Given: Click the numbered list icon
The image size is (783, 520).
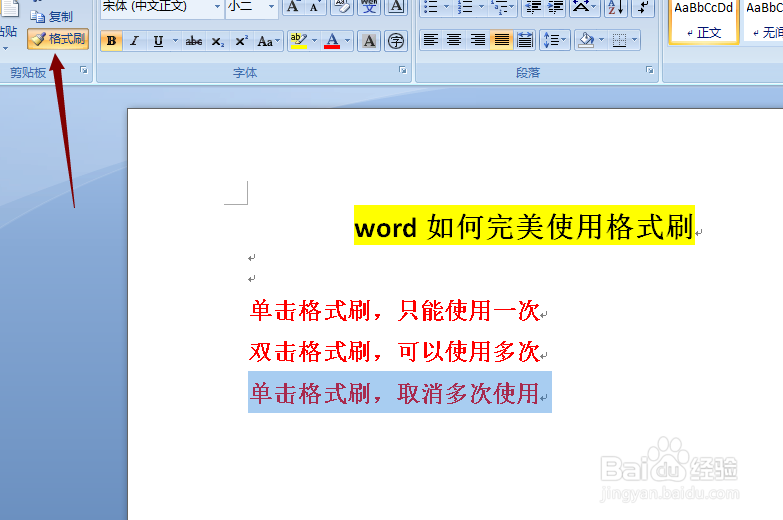Looking at the screenshot, I should pyautogui.click(x=464, y=7).
